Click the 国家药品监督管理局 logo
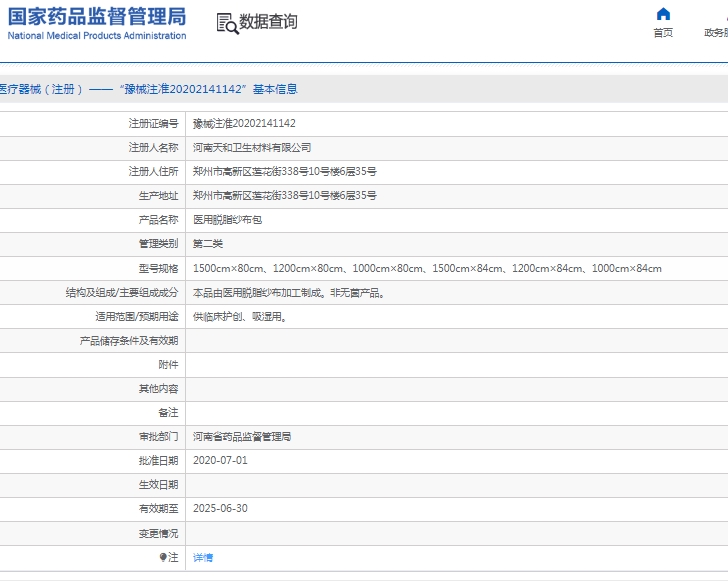728x581 pixels. pos(97,16)
